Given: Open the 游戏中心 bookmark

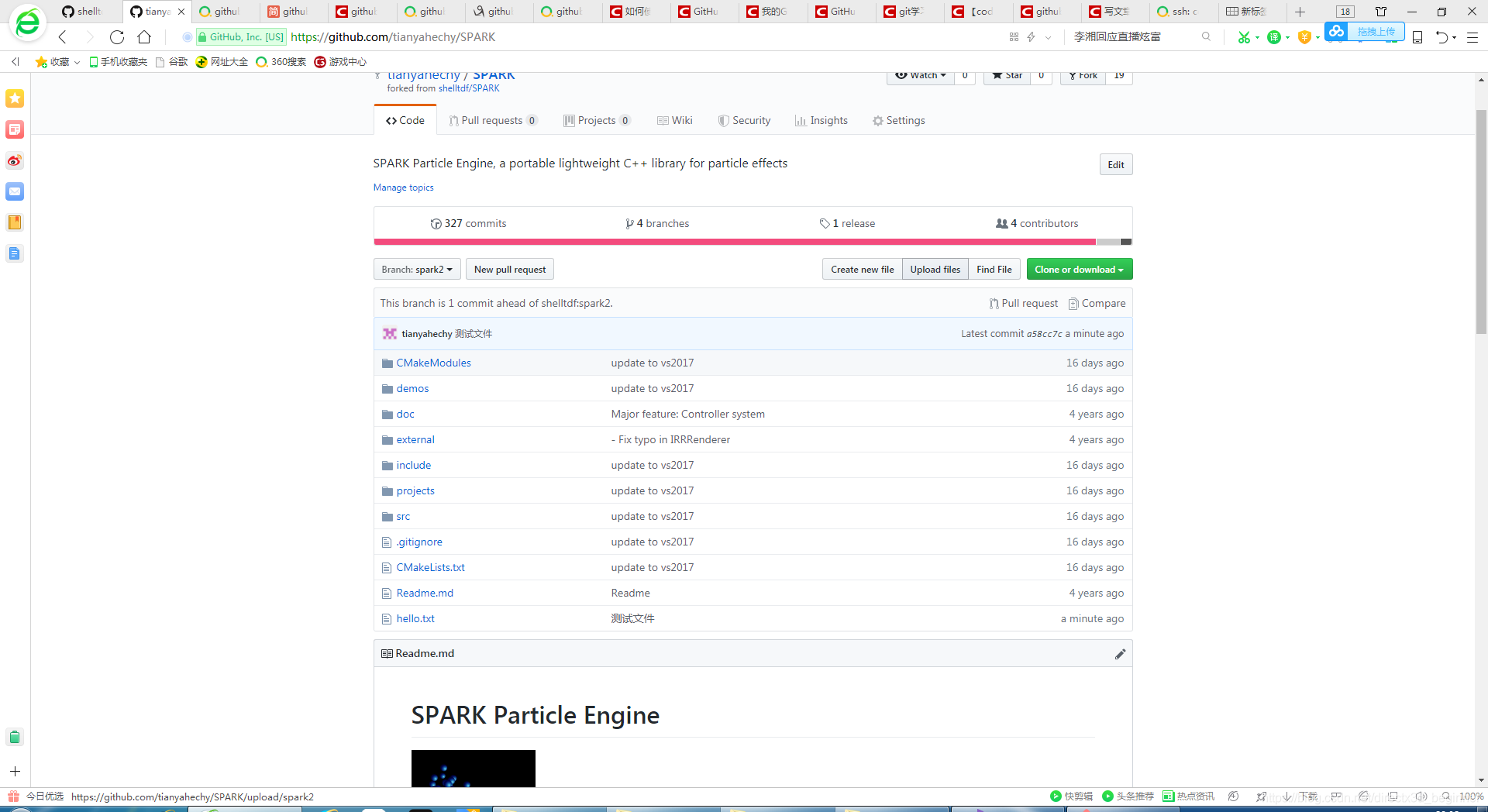Looking at the screenshot, I should click(x=340, y=62).
